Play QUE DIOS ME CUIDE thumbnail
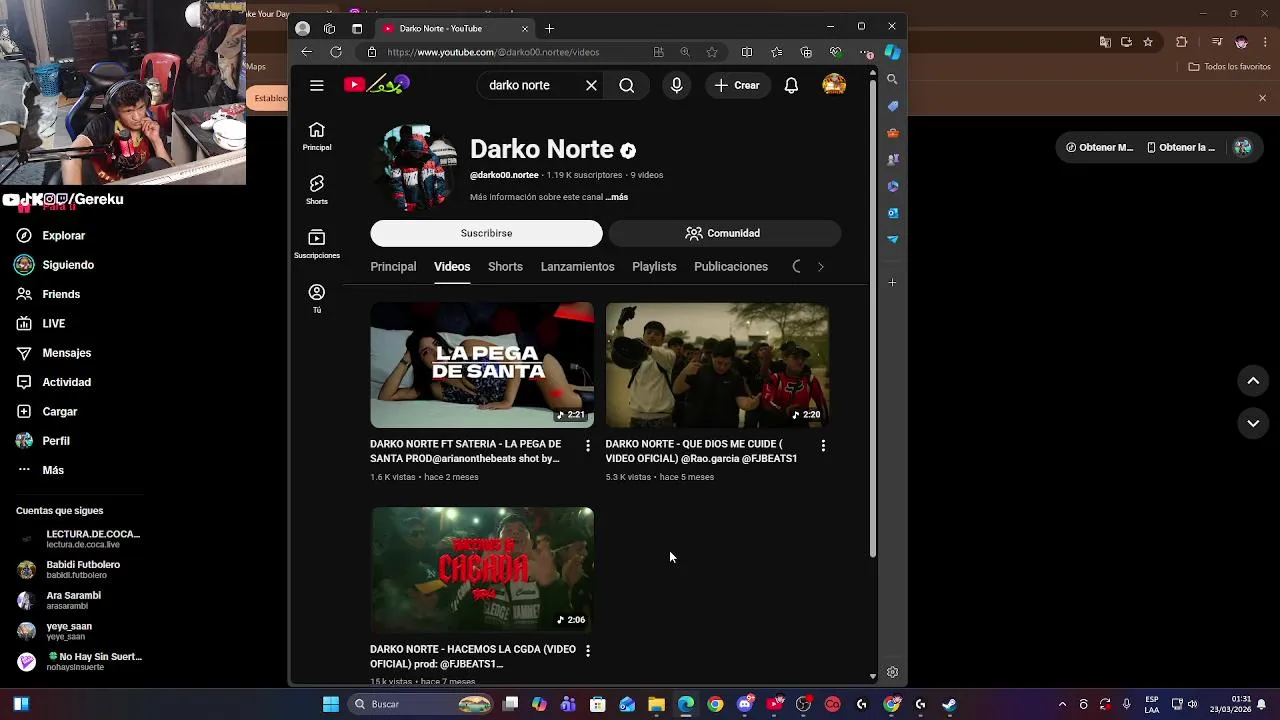This screenshot has height=720, width=1280. [717, 365]
